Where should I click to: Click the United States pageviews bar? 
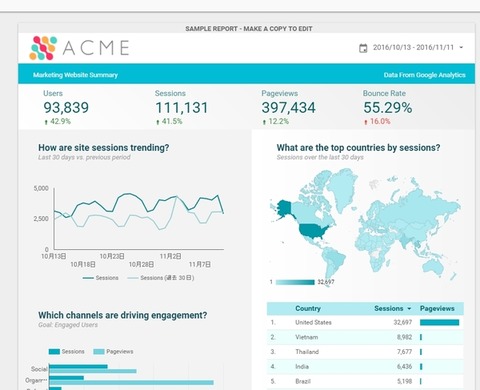pyautogui.click(x=439, y=322)
